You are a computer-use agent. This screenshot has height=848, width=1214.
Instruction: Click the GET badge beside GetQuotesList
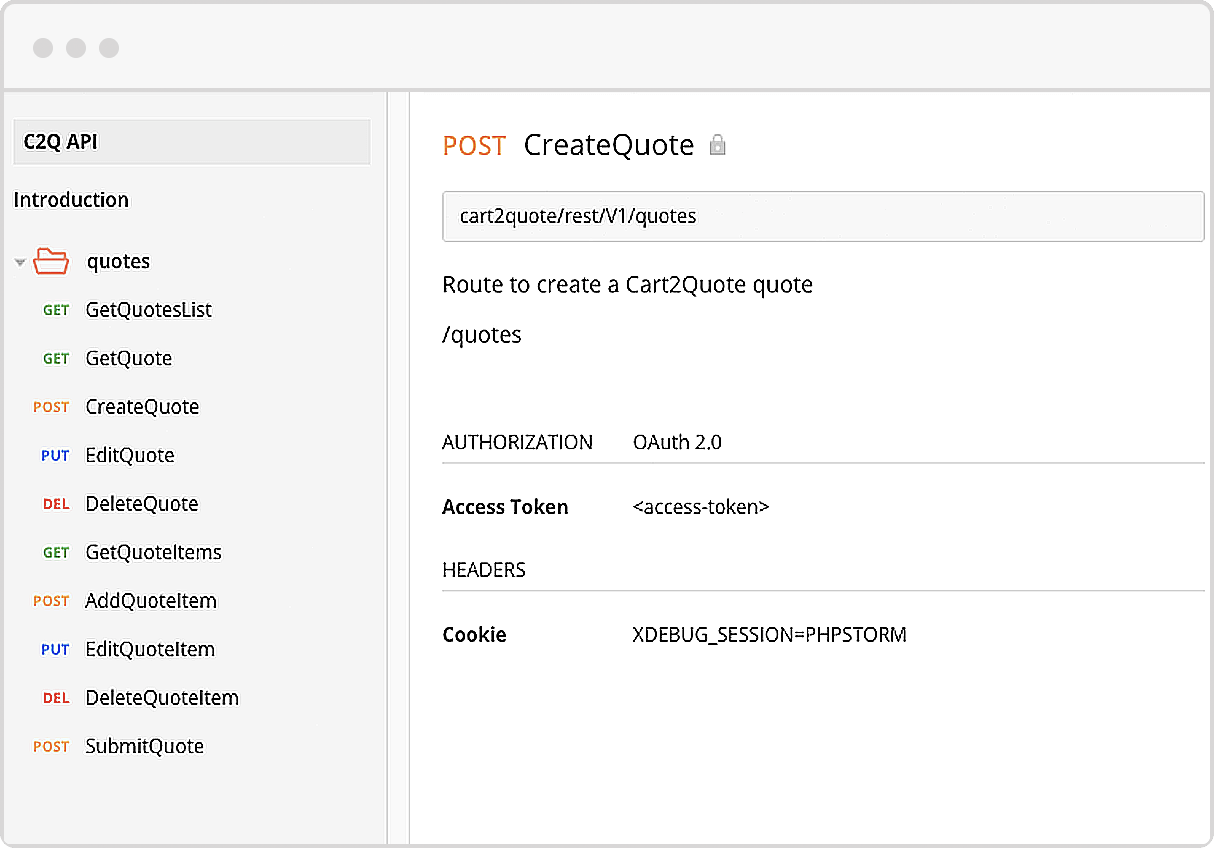click(x=56, y=310)
